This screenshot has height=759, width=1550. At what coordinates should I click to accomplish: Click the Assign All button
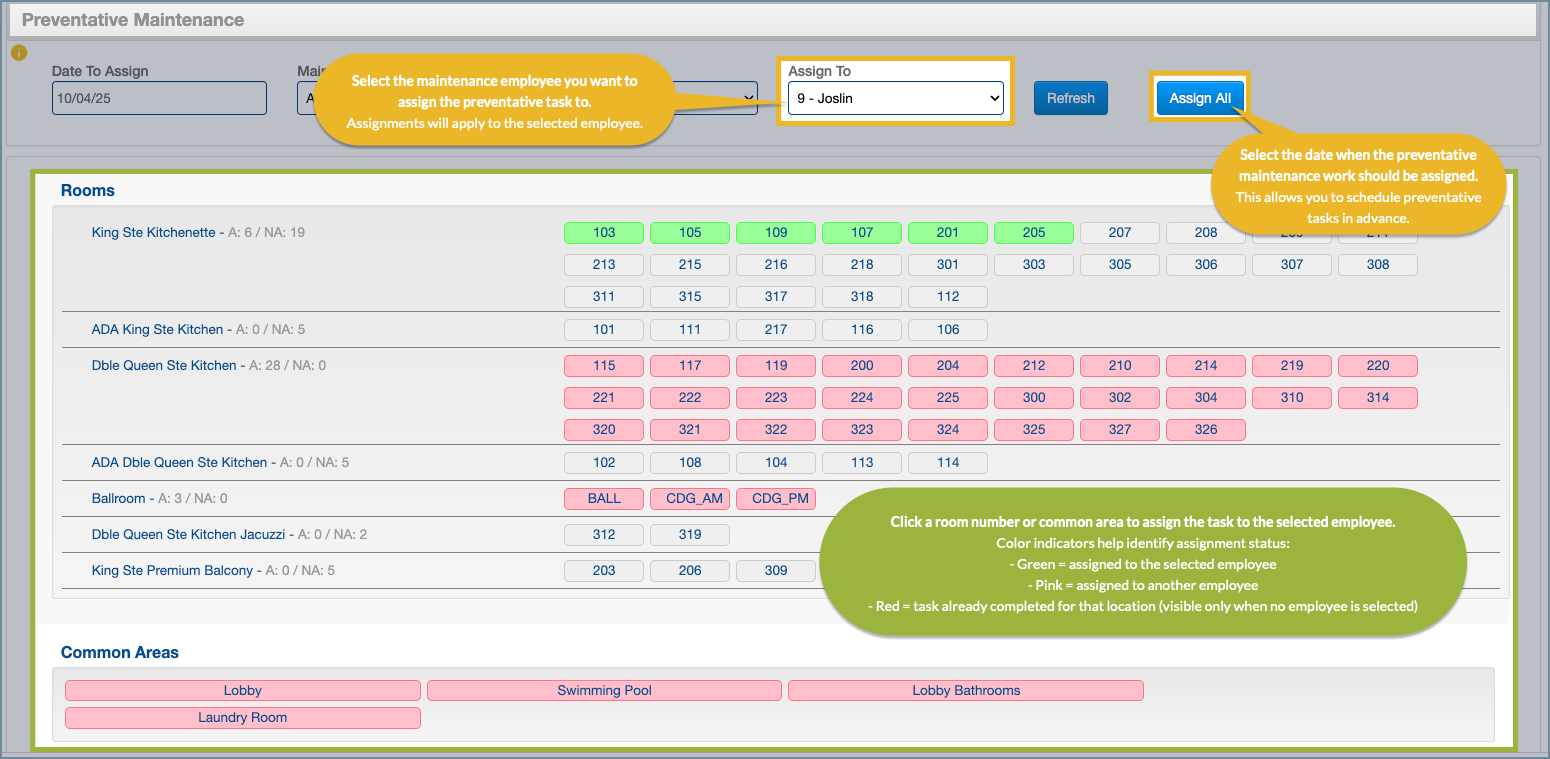[1200, 98]
